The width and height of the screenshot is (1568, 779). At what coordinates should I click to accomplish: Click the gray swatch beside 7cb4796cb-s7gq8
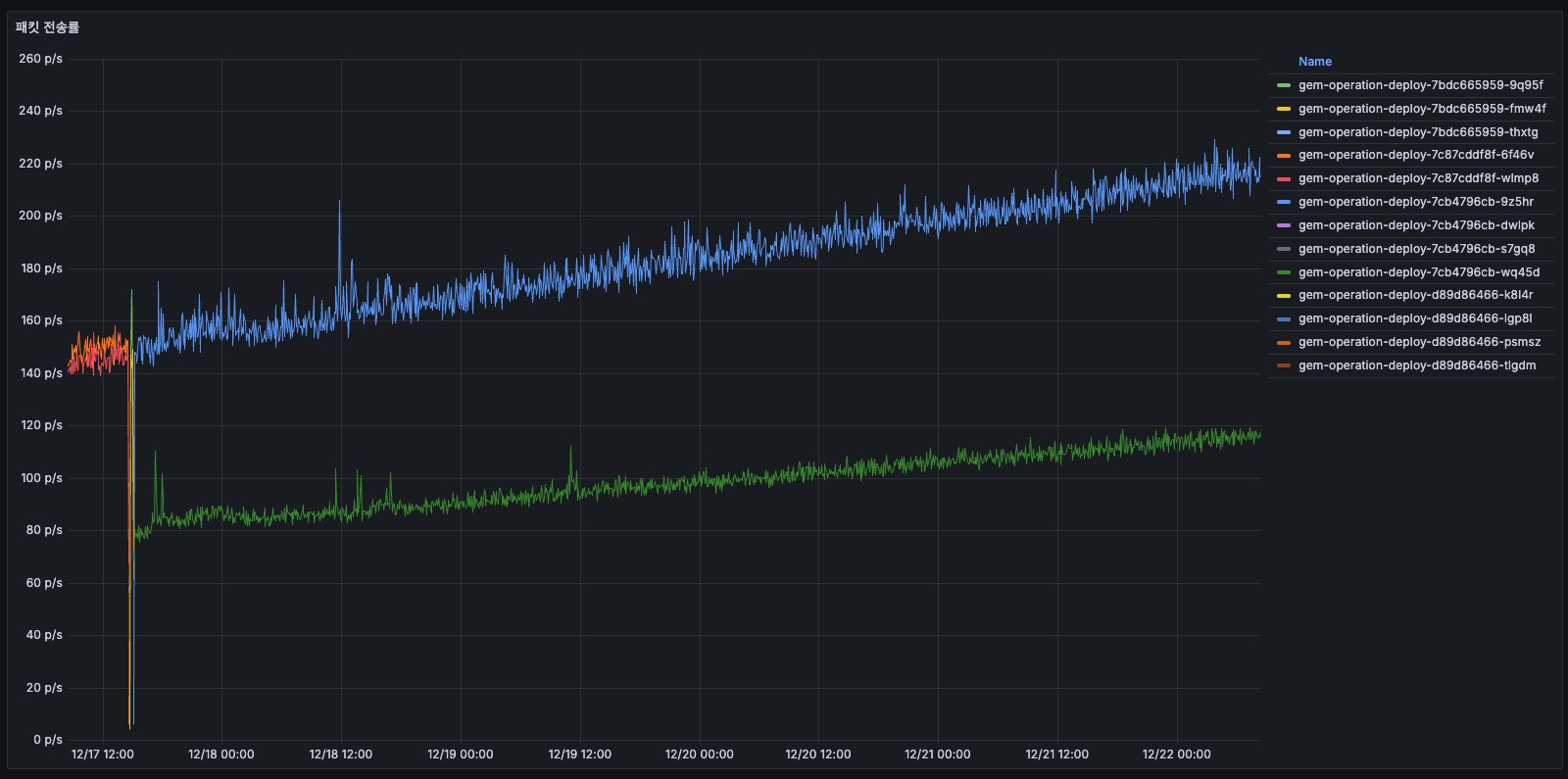(x=1283, y=249)
